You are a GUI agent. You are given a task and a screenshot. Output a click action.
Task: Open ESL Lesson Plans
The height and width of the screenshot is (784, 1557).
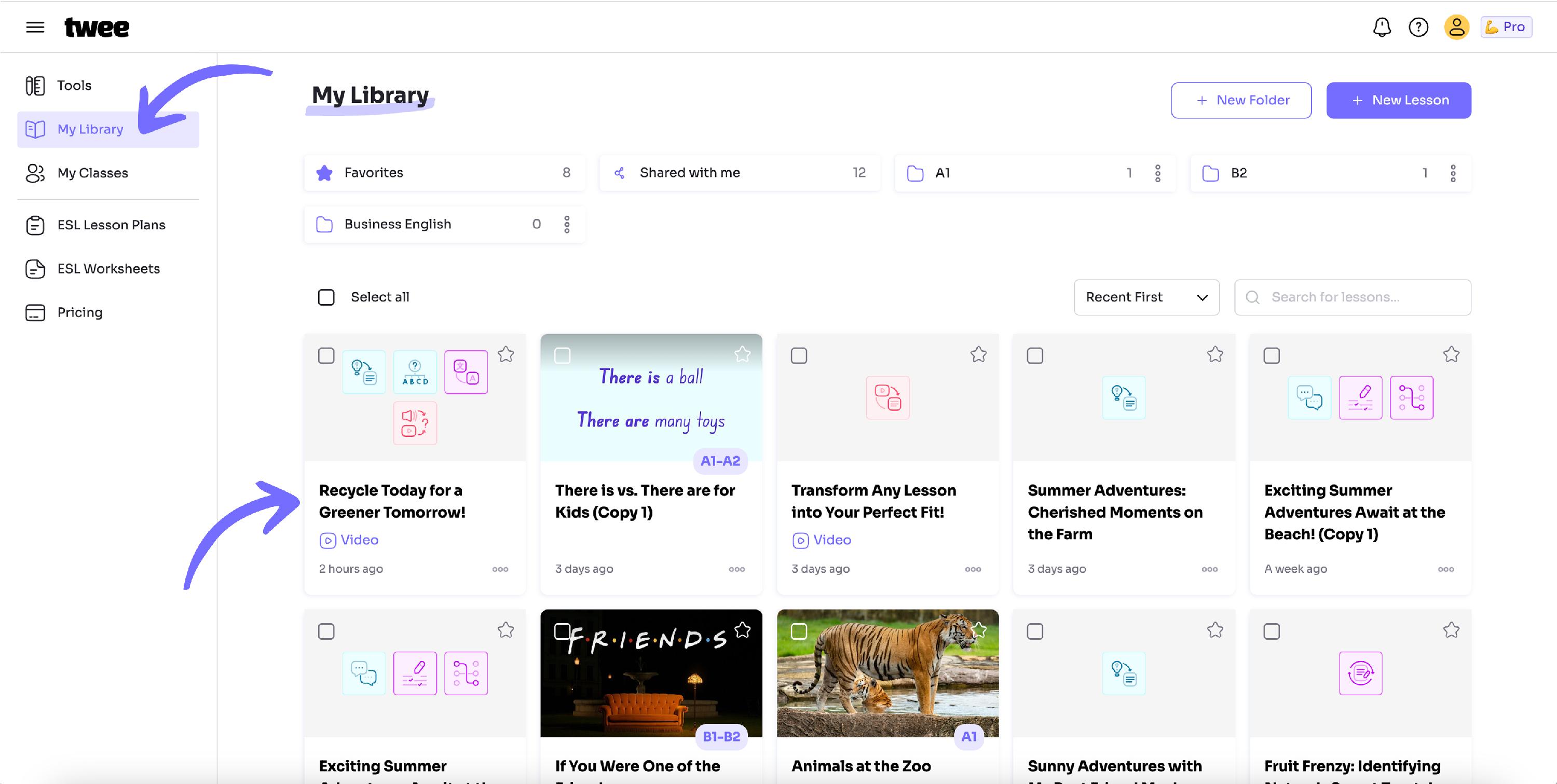click(108, 225)
